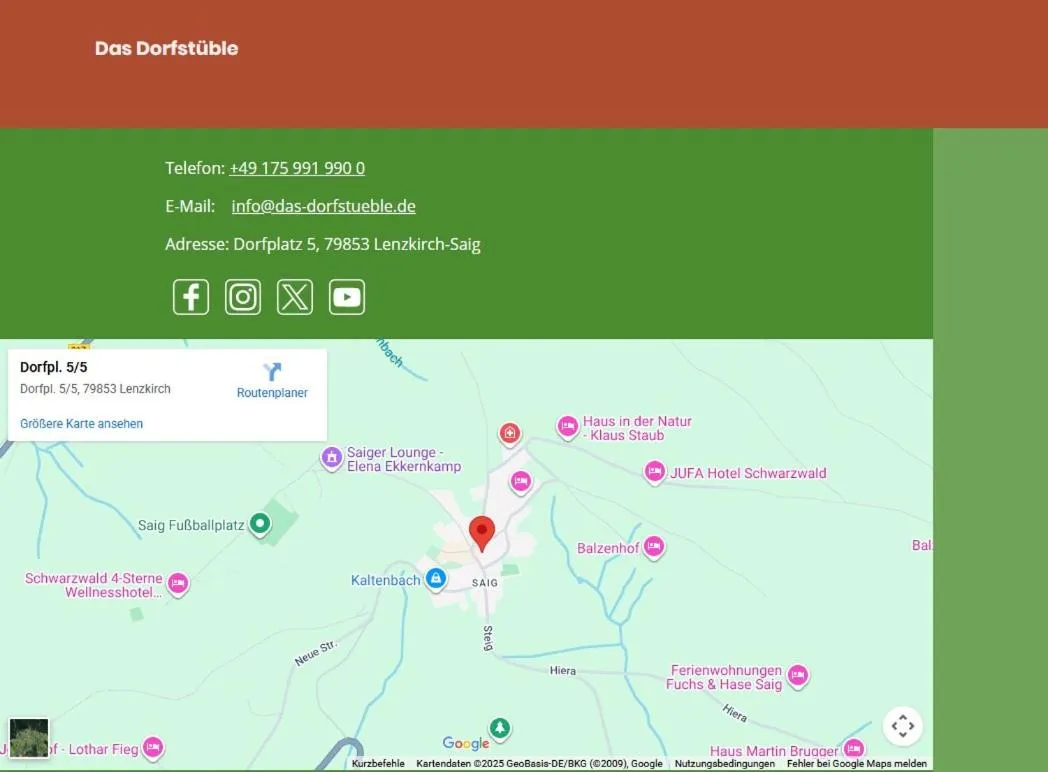Click the Routenplaner directions icon

click(272, 373)
